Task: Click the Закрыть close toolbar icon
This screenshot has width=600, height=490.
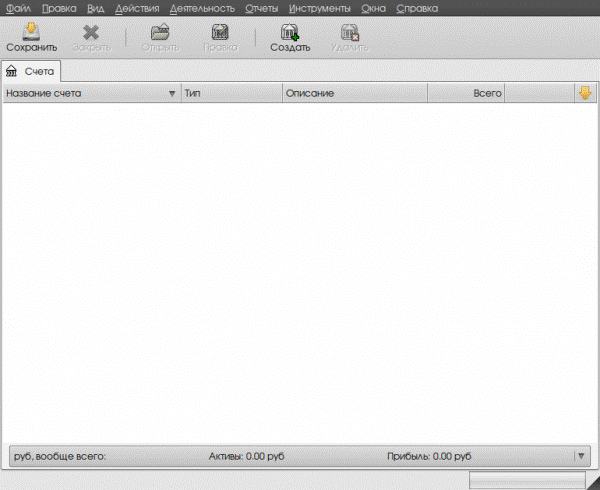Action: coord(91,33)
